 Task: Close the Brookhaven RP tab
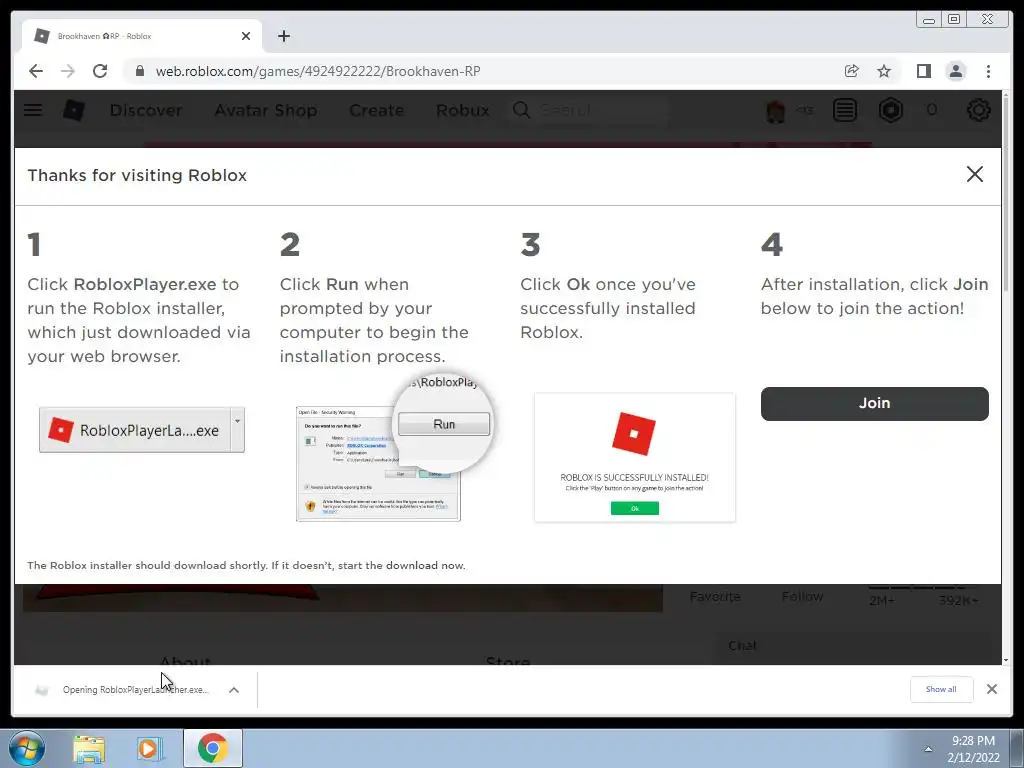click(x=246, y=36)
